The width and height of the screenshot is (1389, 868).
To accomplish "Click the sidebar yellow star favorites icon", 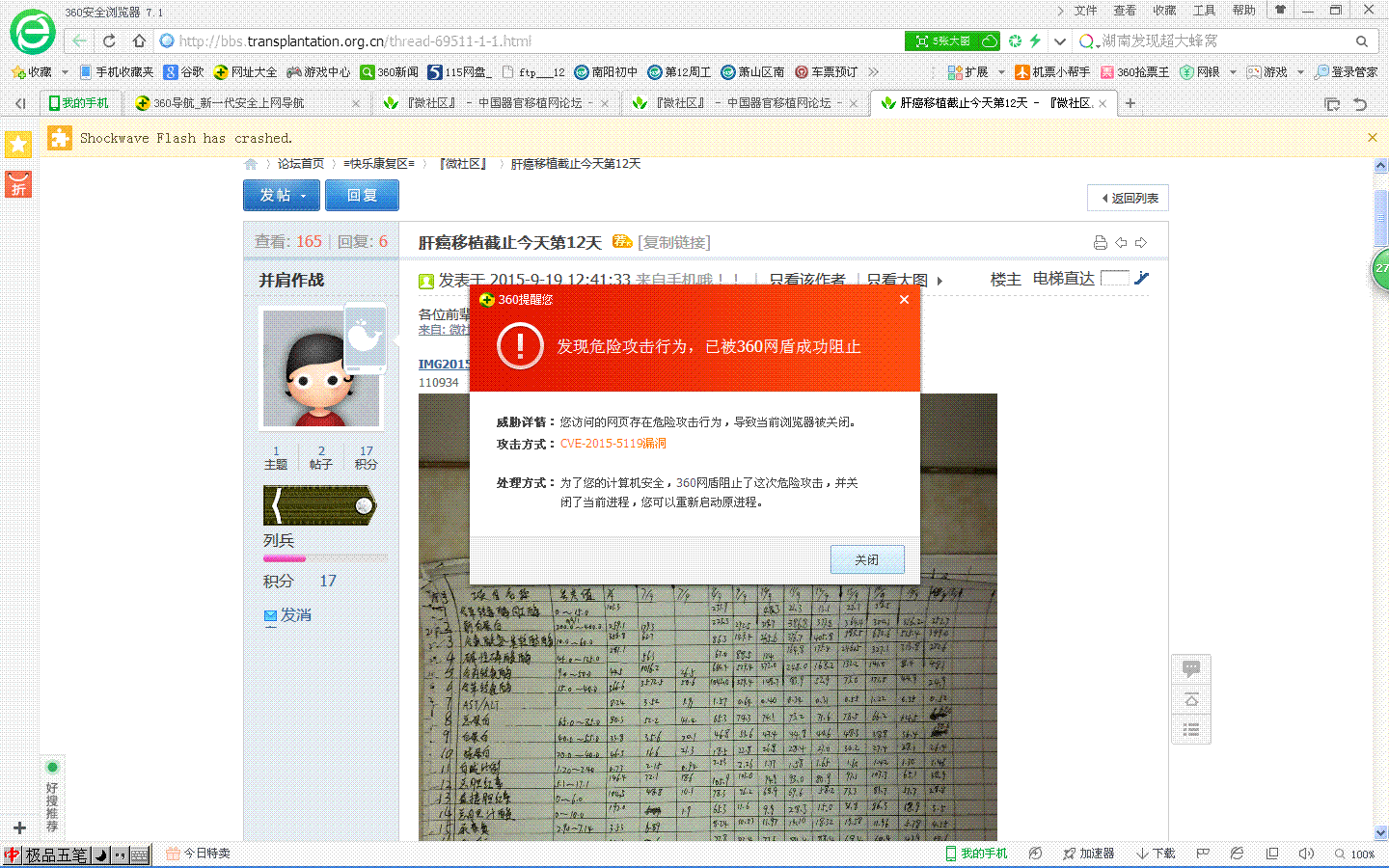I will tap(18, 145).
